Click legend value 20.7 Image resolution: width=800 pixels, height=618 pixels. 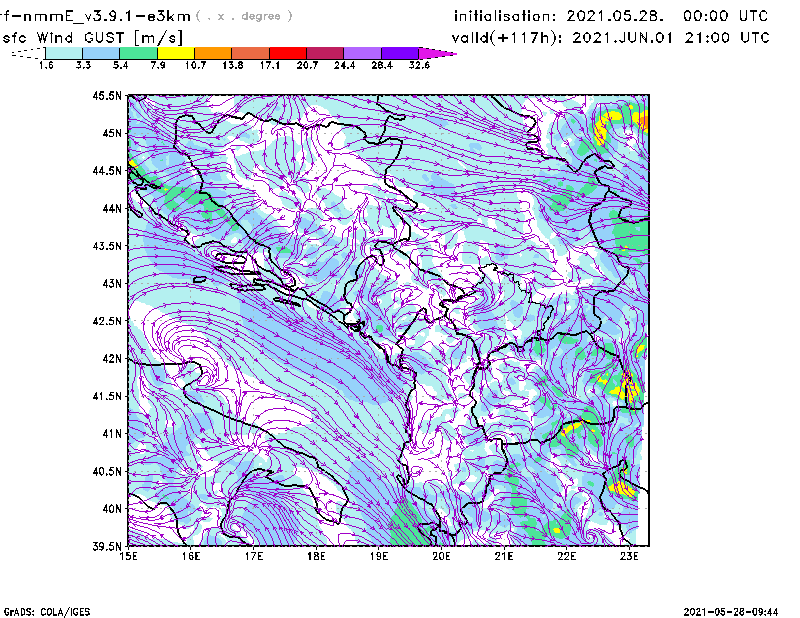tap(307, 65)
